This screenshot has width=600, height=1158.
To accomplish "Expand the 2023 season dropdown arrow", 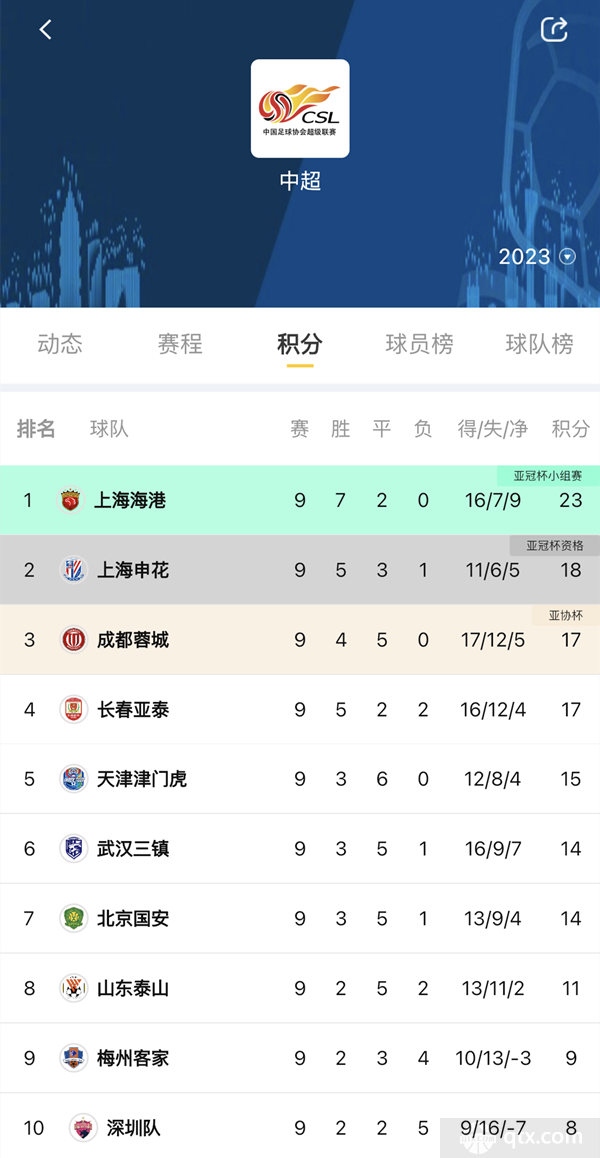I will coord(567,257).
